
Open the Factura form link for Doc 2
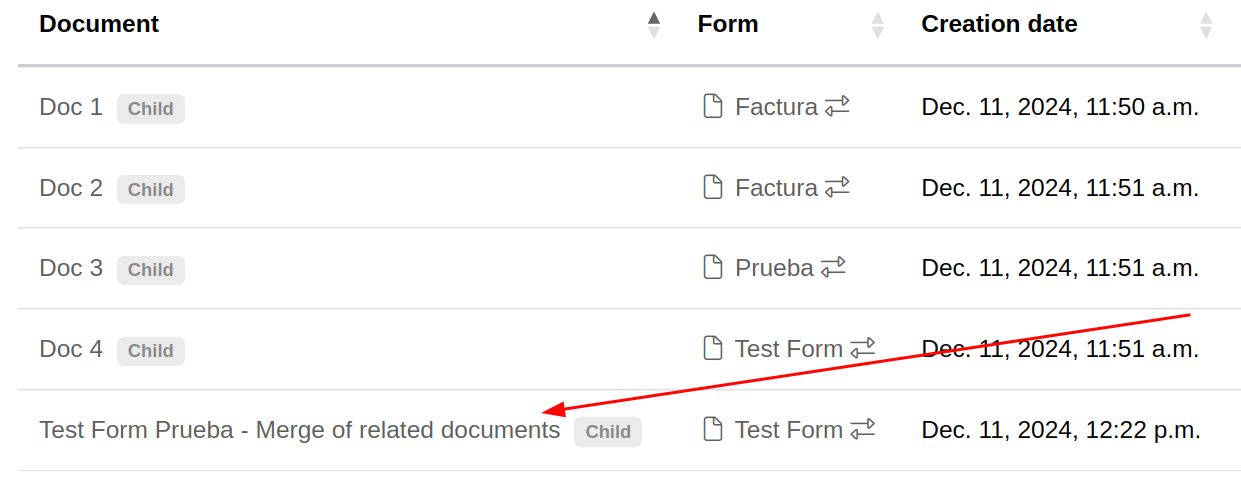pos(776,187)
